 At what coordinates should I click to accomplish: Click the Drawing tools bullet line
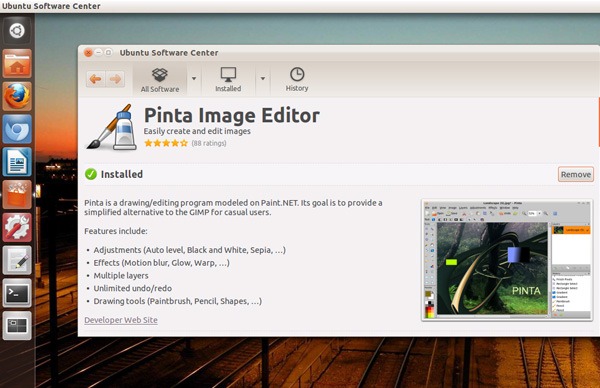[178, 302]
